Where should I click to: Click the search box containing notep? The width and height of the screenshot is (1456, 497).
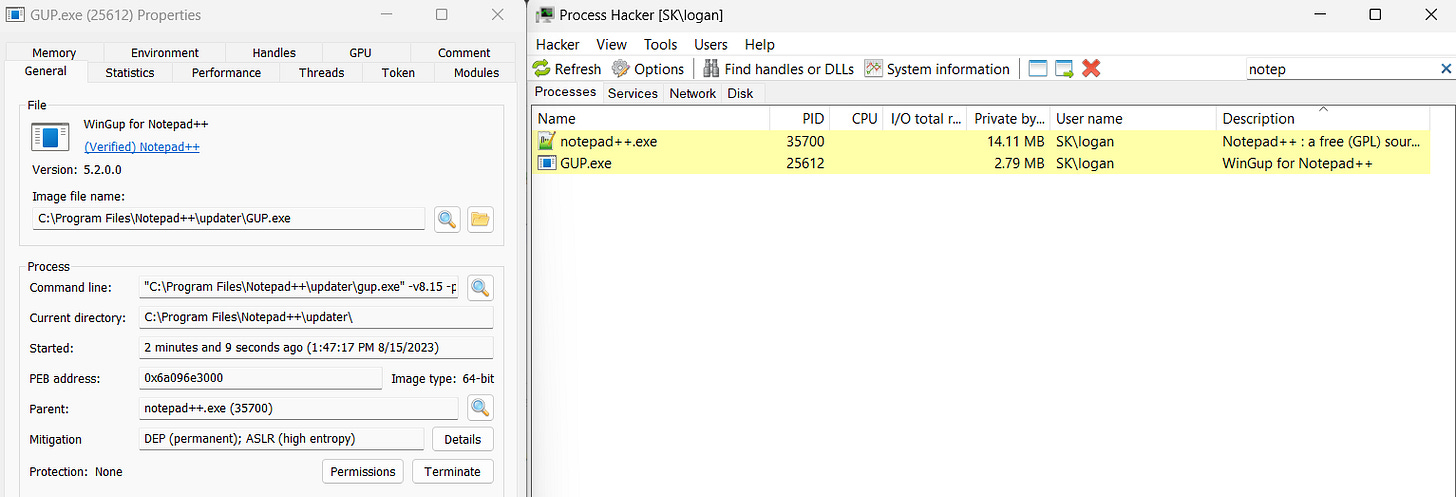(1340, 69)
